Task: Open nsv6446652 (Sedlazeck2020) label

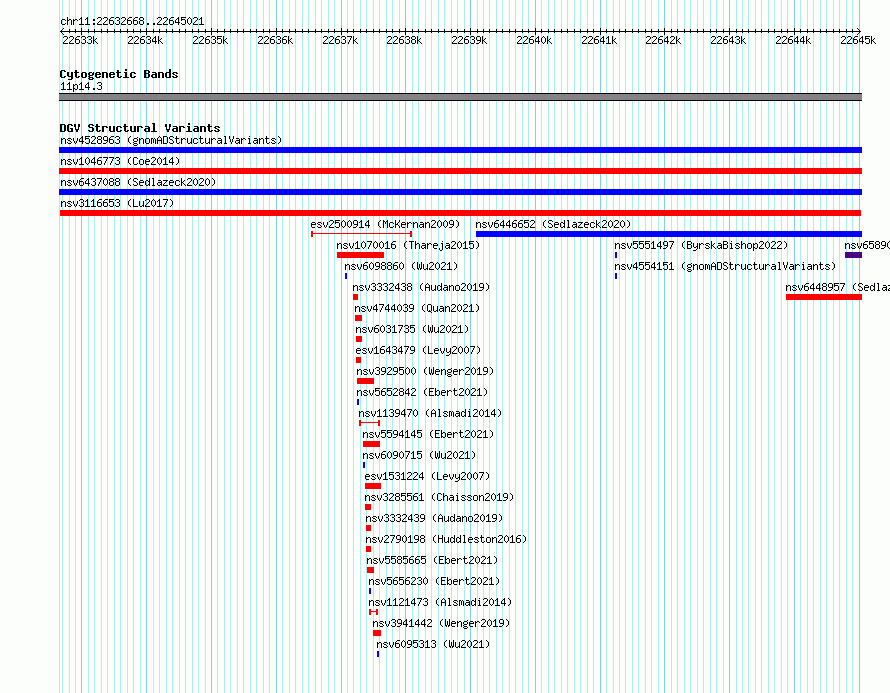Action: pos(553,224)
